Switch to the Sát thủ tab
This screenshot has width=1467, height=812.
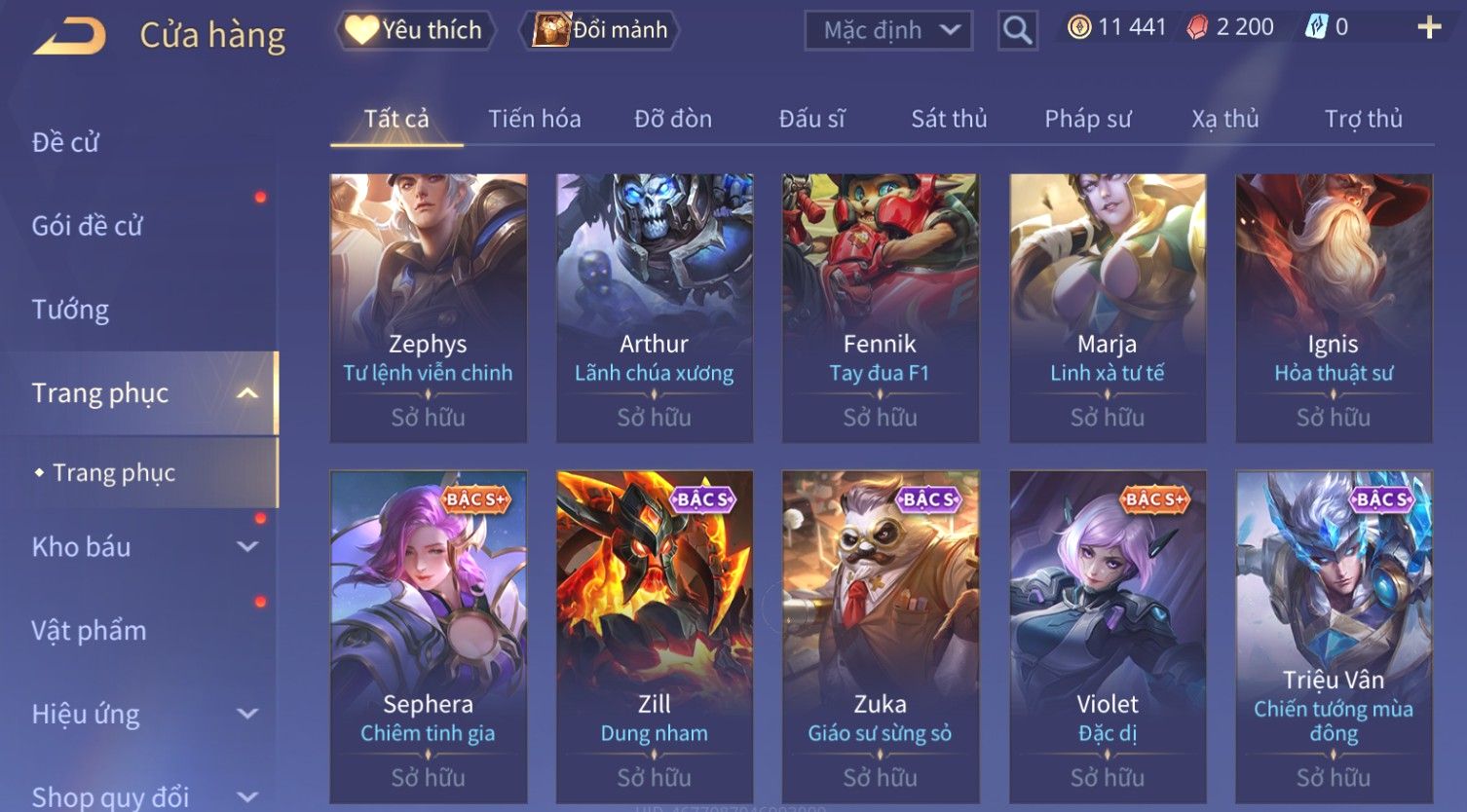click(949, 119)
